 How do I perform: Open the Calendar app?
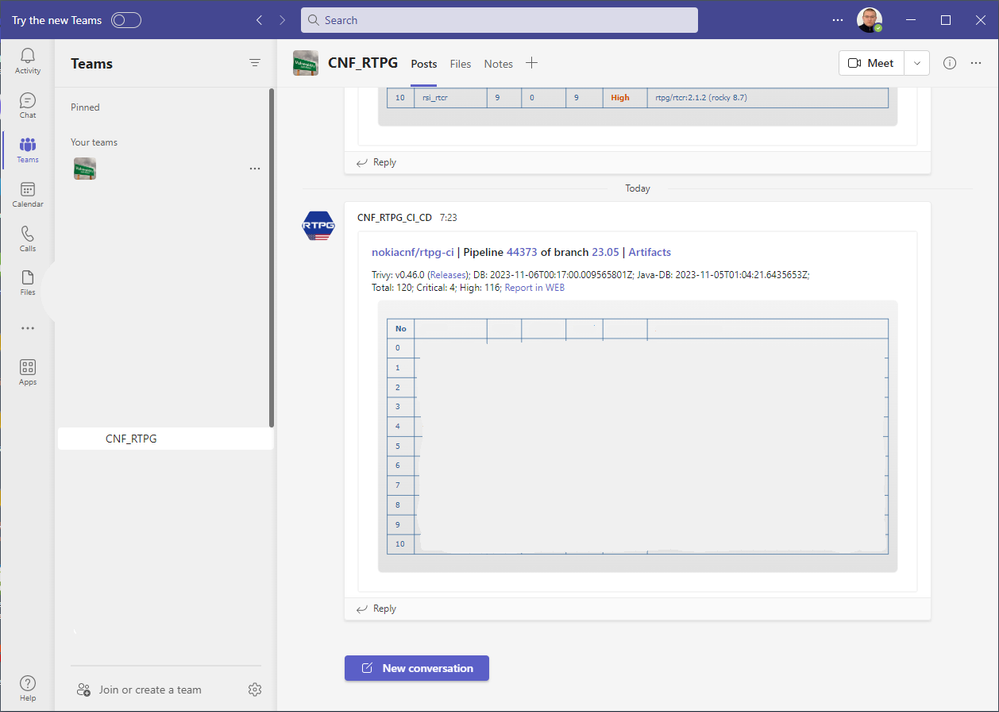27,195
